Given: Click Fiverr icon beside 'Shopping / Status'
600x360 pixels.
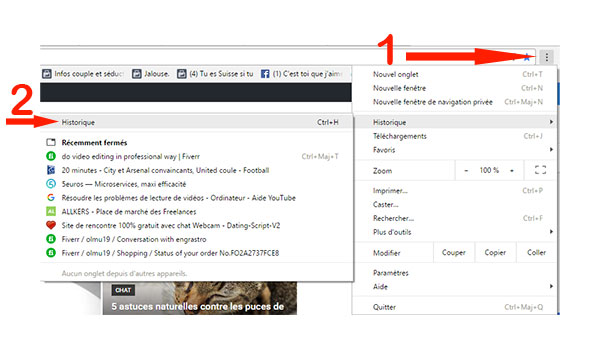Looking at the screenshot, I should point(51,253).
